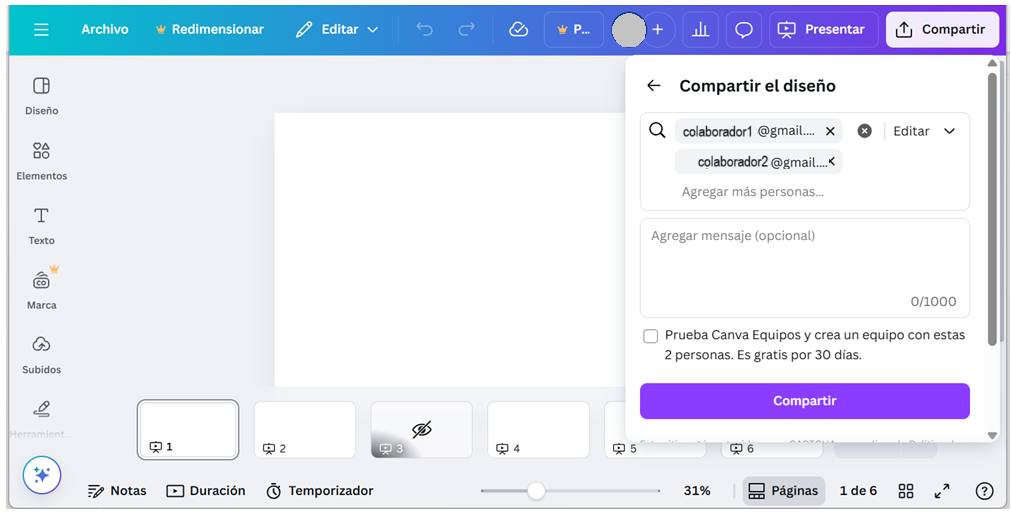Screen dimensions: 1011x512
Task: Click the Canva magic assistant sparkle button
Action: (42, 475)
